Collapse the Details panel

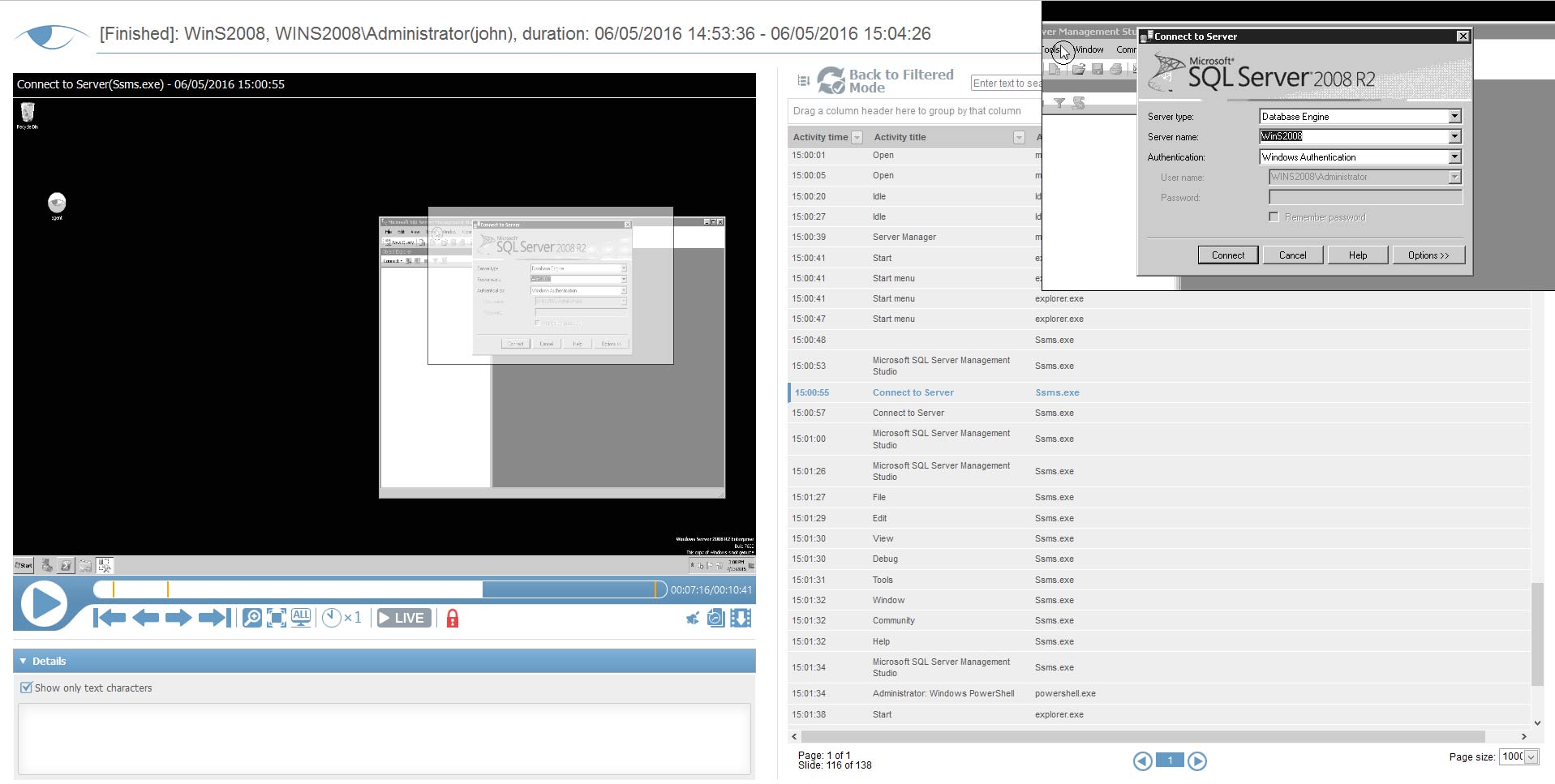(x=23, y=661)
